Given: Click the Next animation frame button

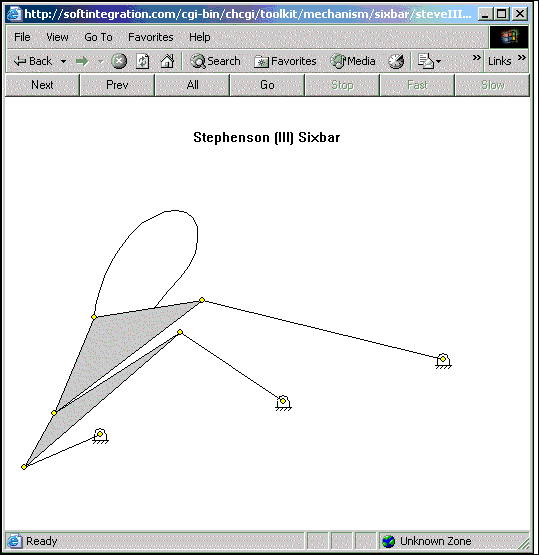Looking at the screenshot, I should pos(42,85).
